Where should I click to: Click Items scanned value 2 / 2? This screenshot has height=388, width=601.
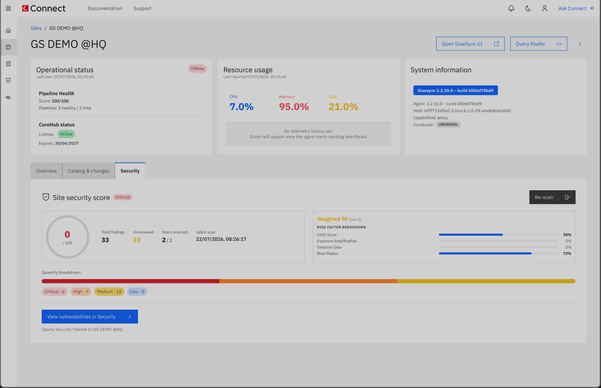point(167,240)
